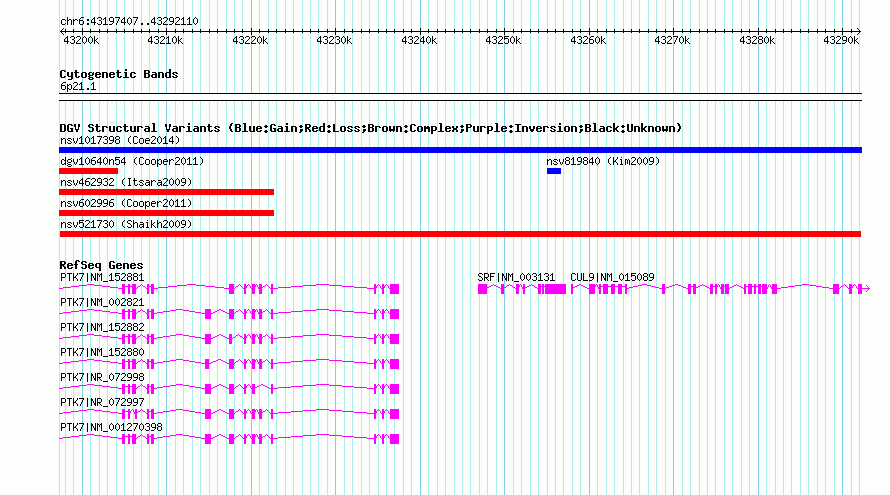Click the PTK7|NR_072998 transcript label

(102, 377)
